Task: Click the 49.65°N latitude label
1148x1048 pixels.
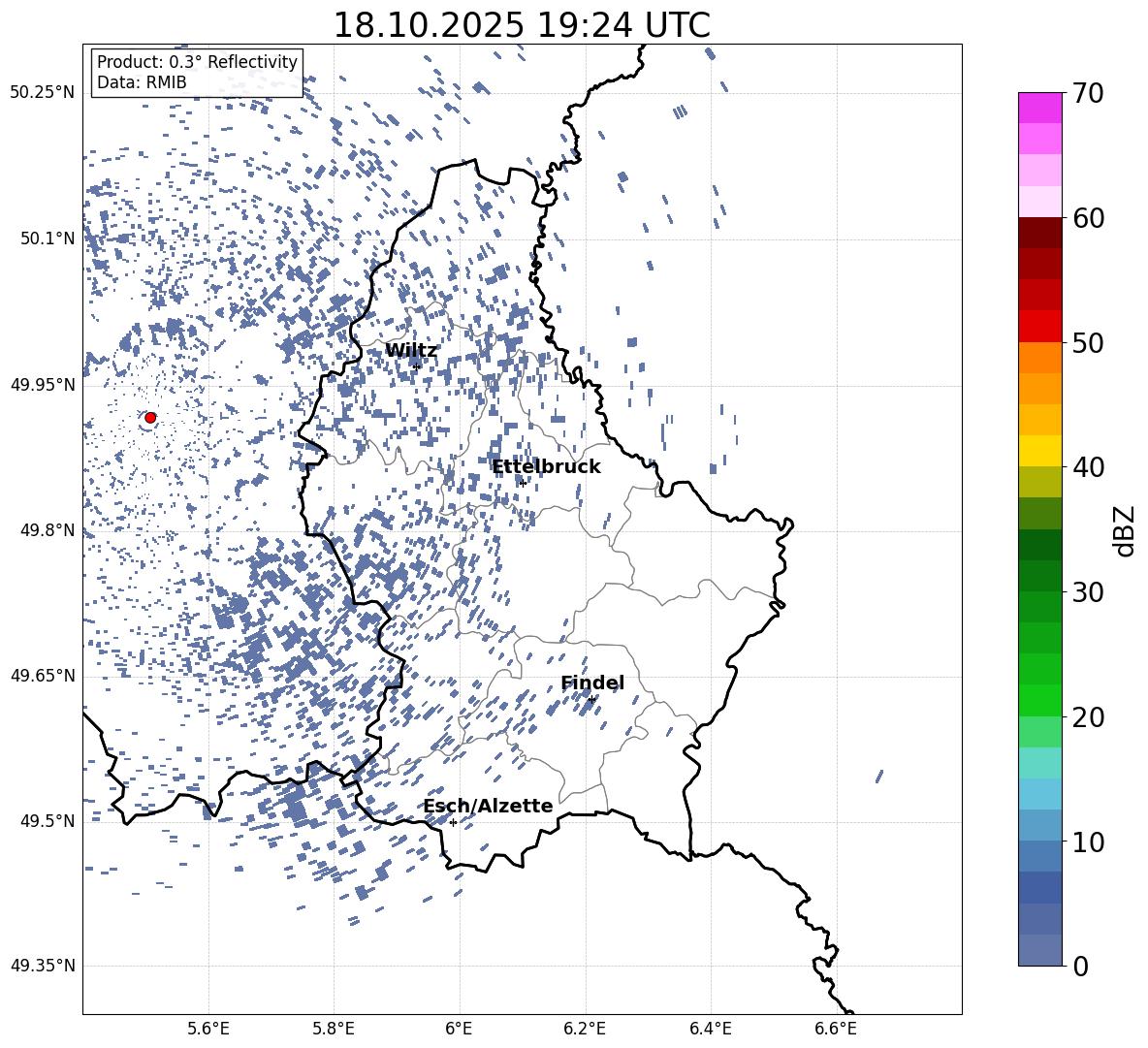Action: coord(43,675)
